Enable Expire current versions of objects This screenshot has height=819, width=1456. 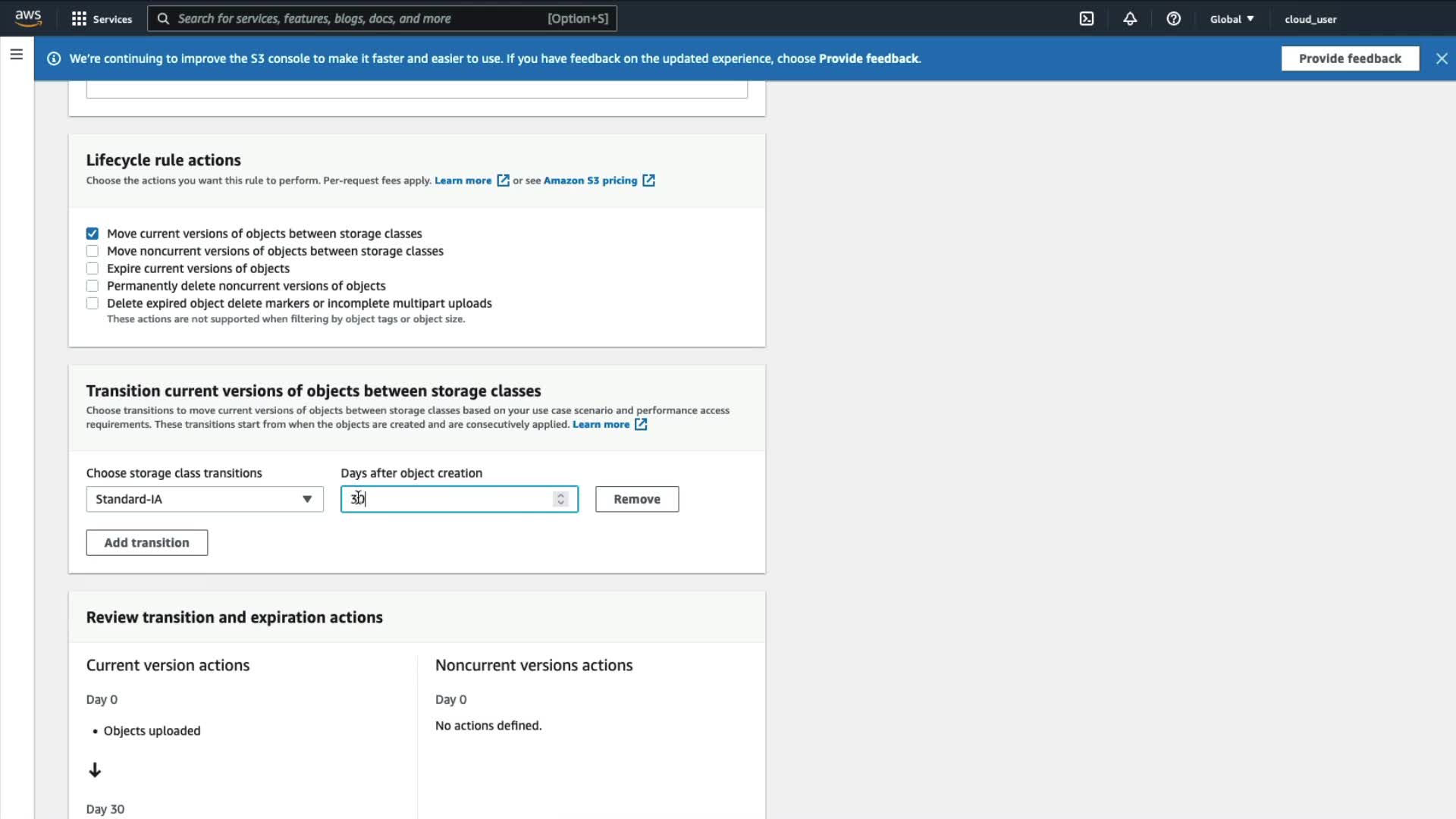click(93, 268)
